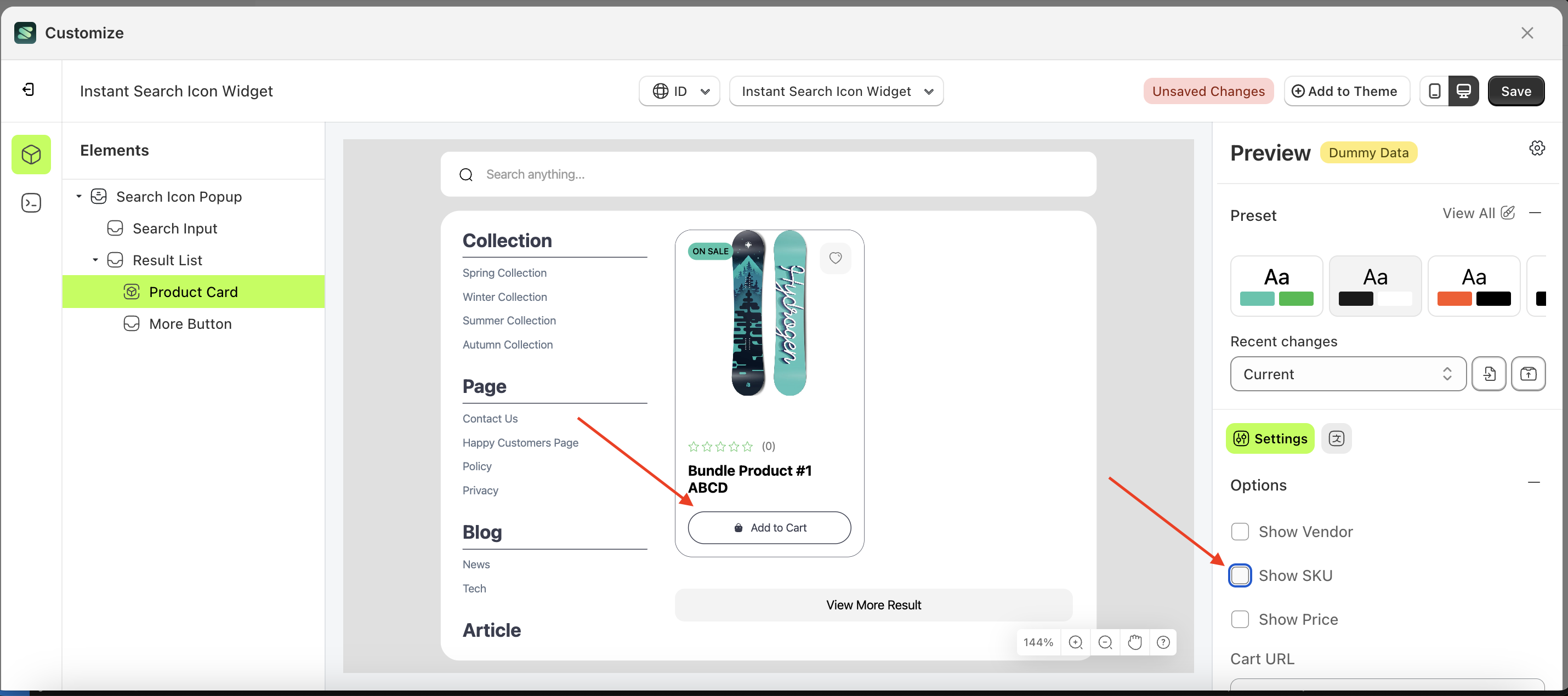Open the Preview settings gear icon
This screenshot has height=696, width=1568.
(x=1537, y=147)
